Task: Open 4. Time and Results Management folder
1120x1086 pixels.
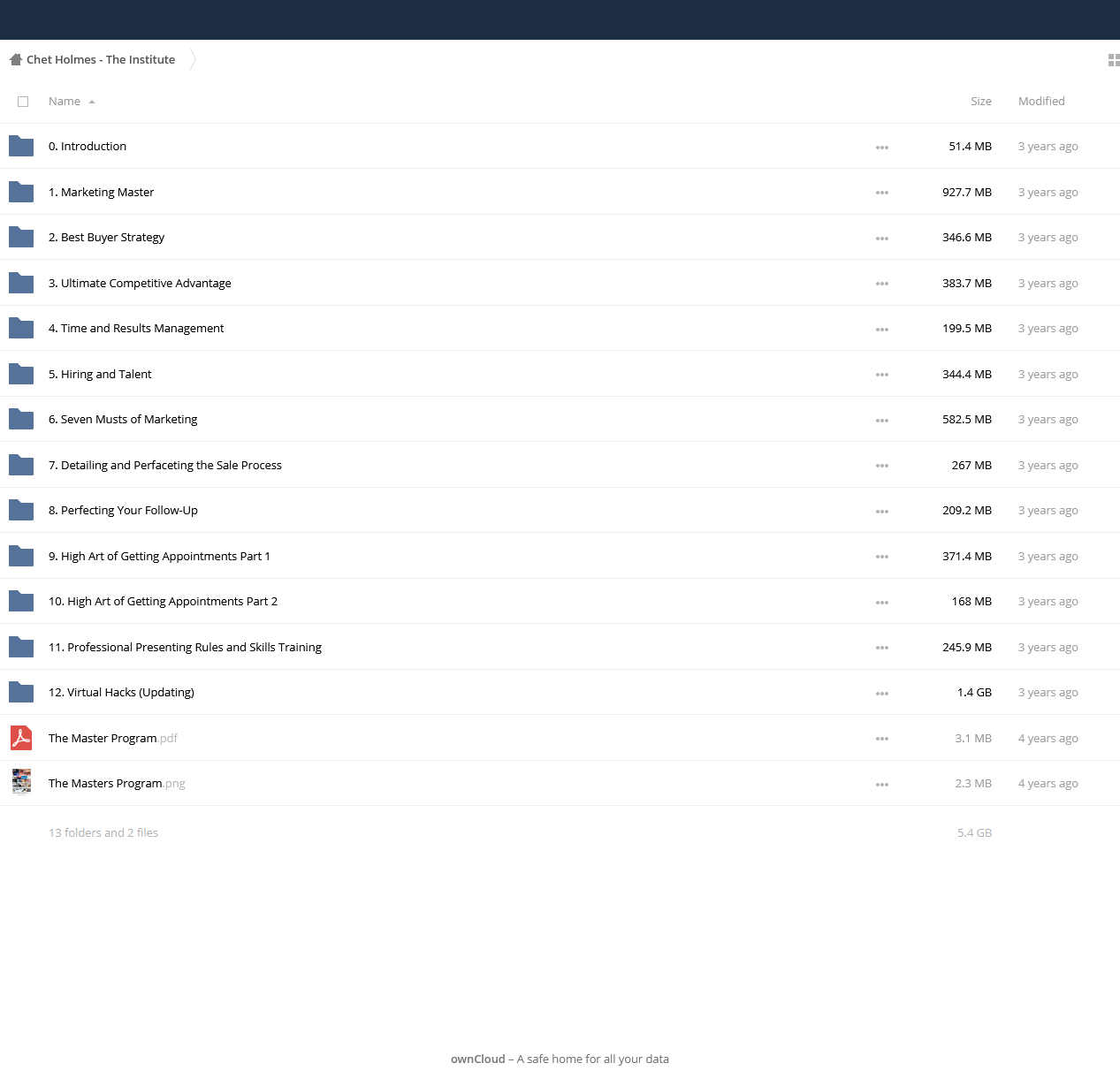Action: [136, 329]
